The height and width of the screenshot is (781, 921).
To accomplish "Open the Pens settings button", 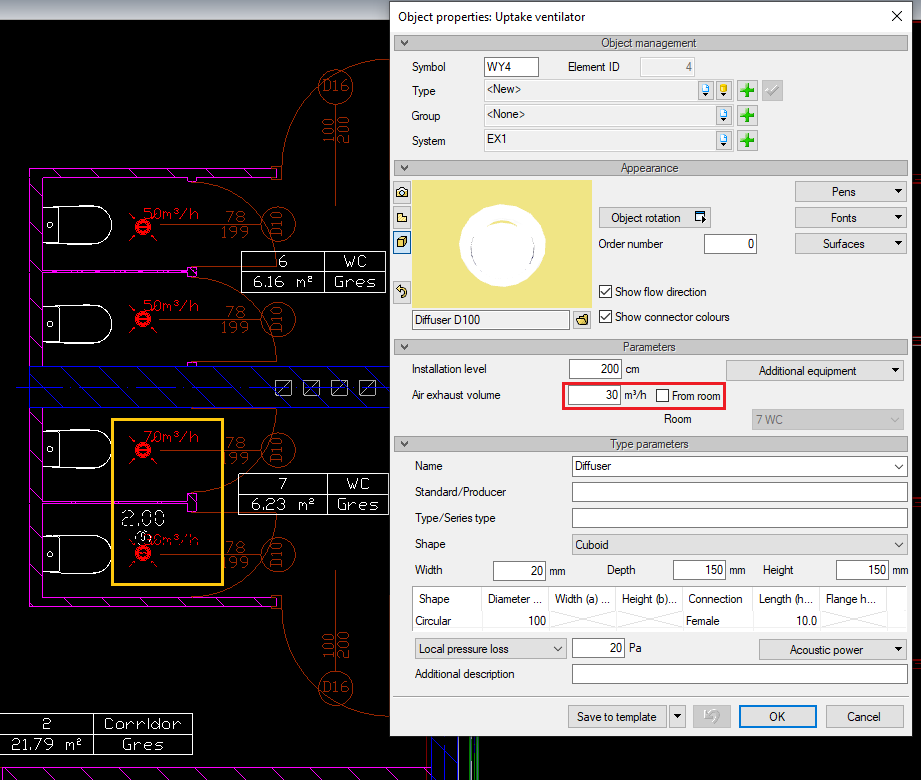I will click(850, 191).
